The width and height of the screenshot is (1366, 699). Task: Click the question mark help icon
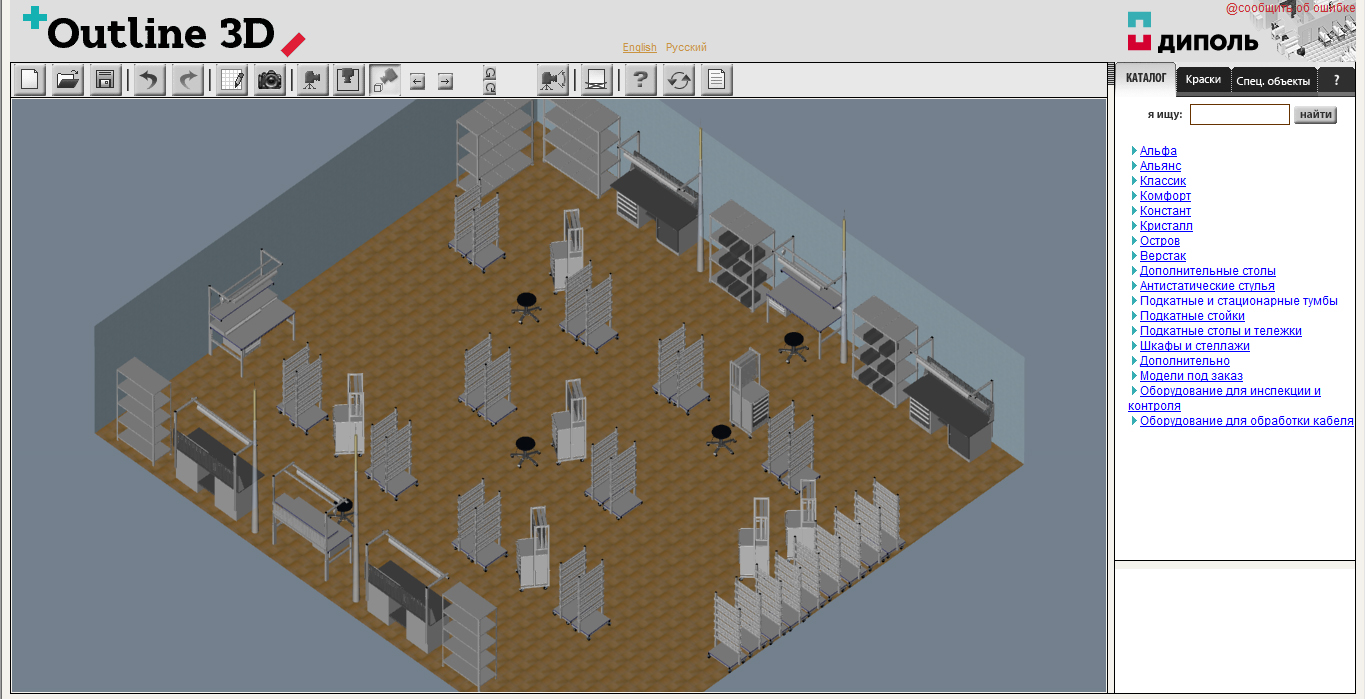pyautogui.click(x=641, y=80)
